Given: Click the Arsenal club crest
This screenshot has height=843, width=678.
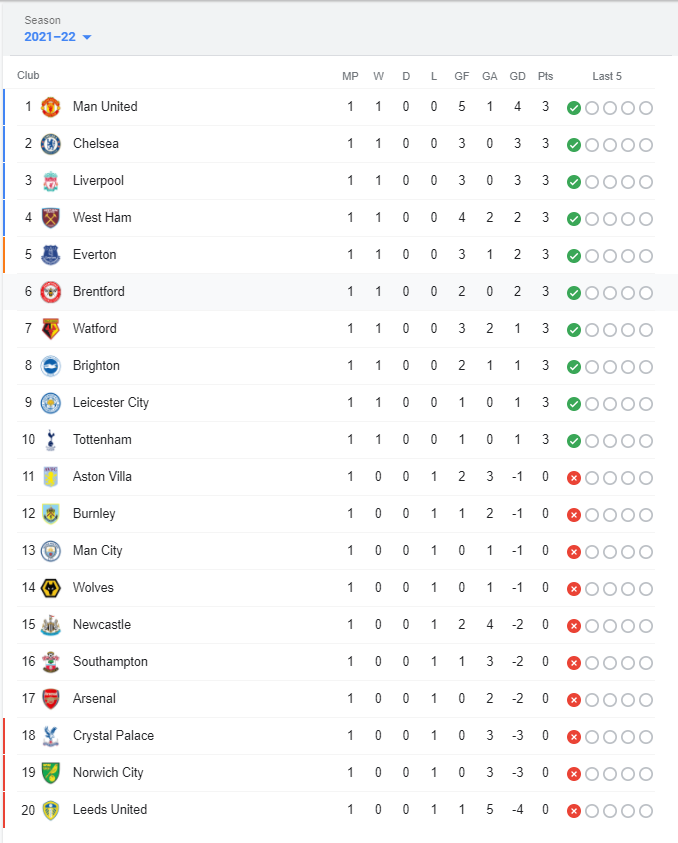Looking at the screenshot, I should pyautogui.click(x=51, y=699).
